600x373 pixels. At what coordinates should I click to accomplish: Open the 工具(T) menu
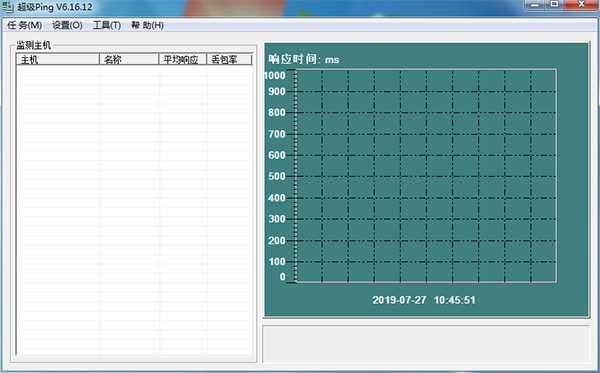point(107,25)
